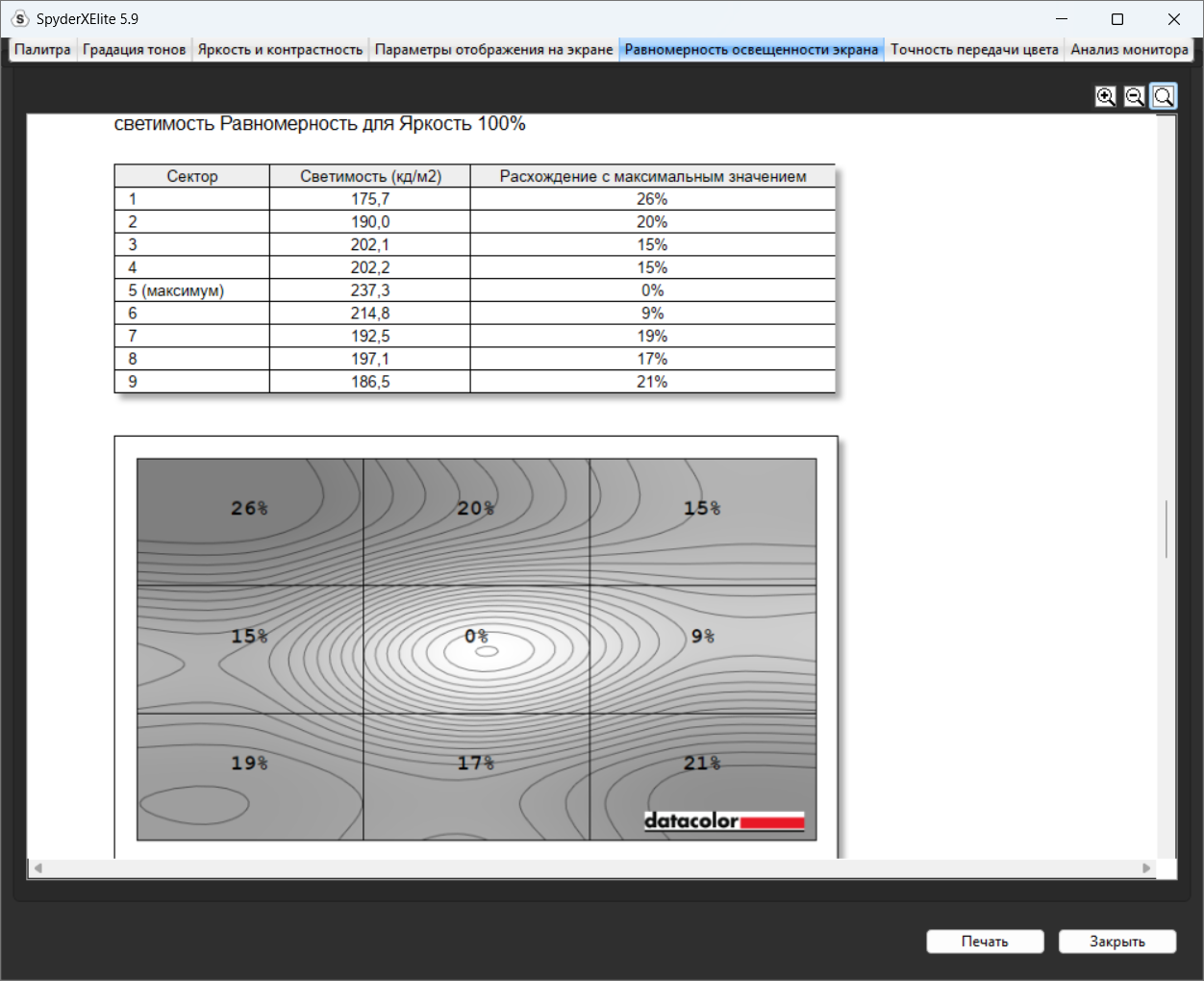Click luminance value 192,5
The image size is (1204, 981).
(x=370, y=337)
